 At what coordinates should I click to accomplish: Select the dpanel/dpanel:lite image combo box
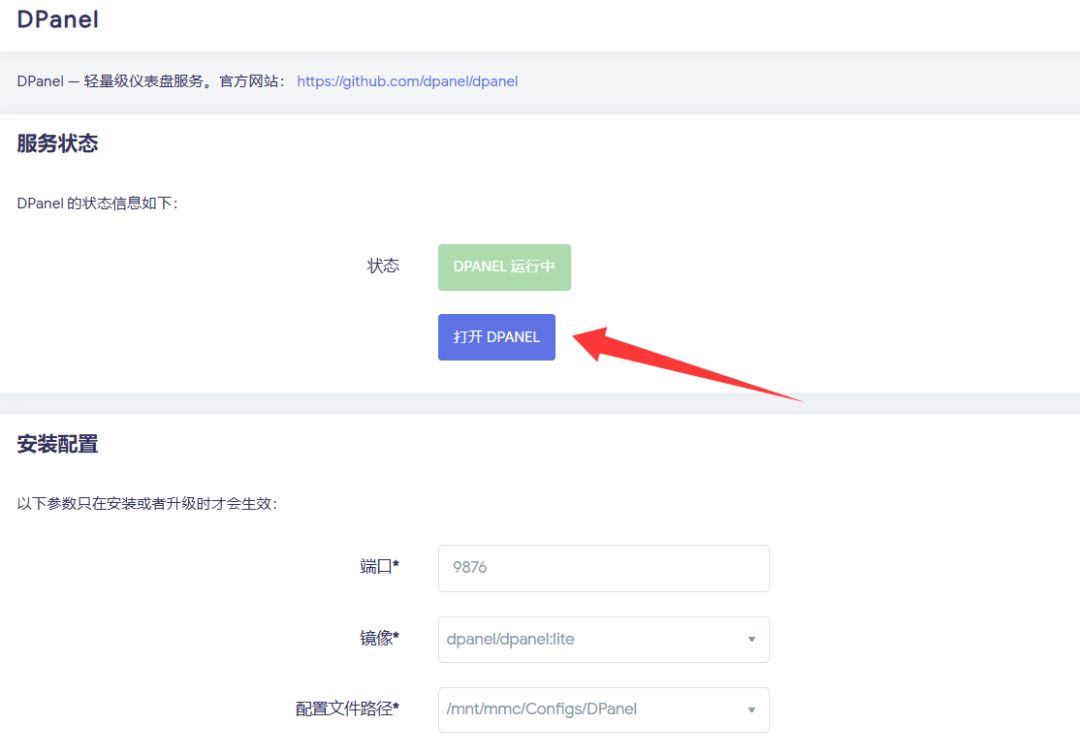tap(590, 639)
